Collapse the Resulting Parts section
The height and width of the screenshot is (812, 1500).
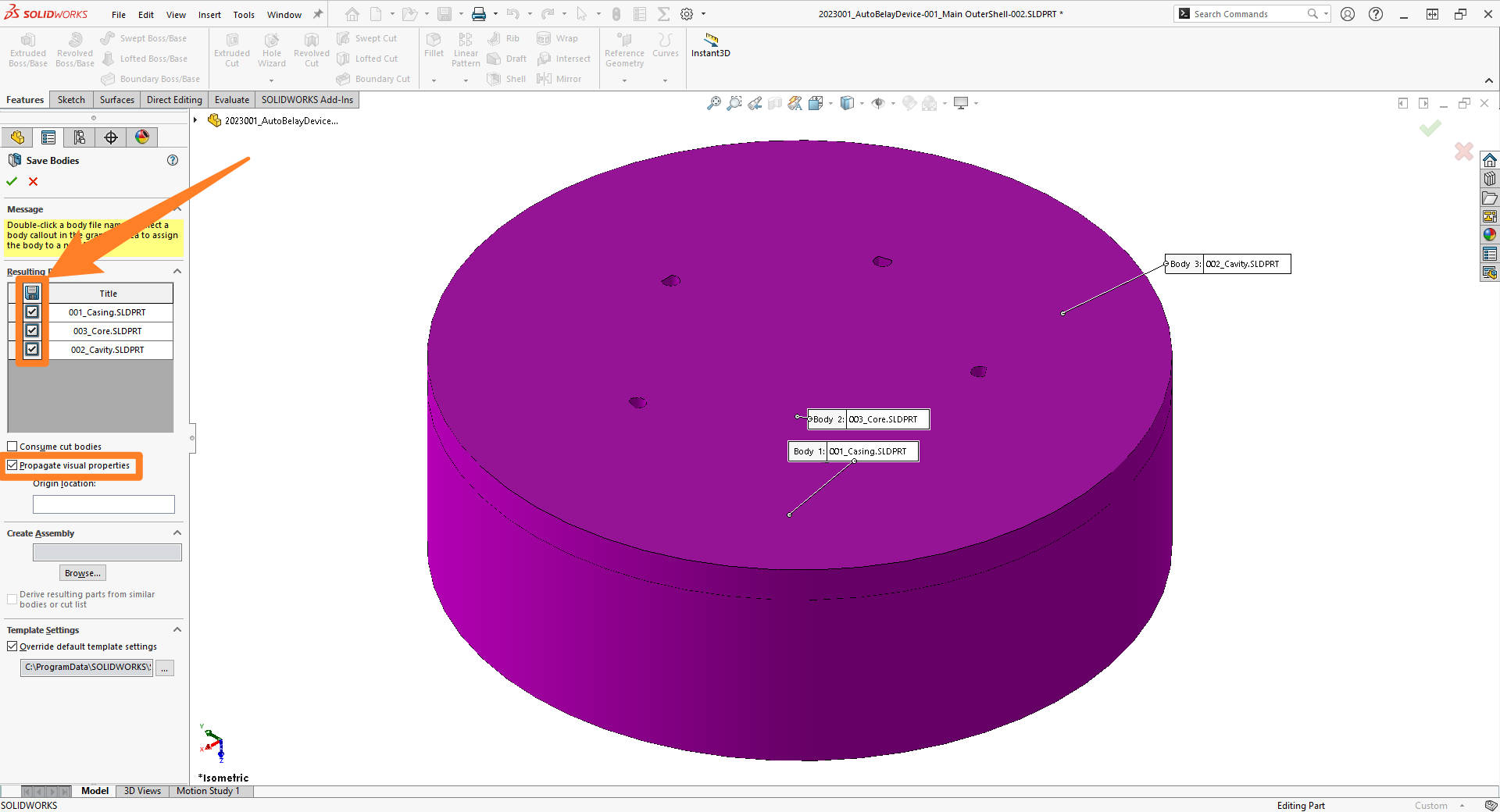(x=177, y=271)
